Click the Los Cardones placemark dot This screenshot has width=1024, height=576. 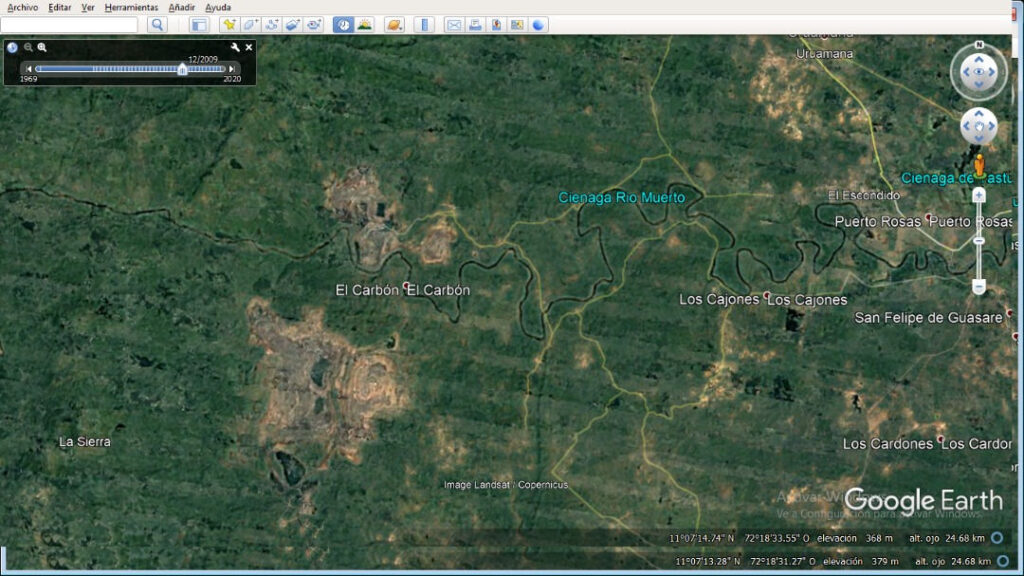(x=940, y=439)
